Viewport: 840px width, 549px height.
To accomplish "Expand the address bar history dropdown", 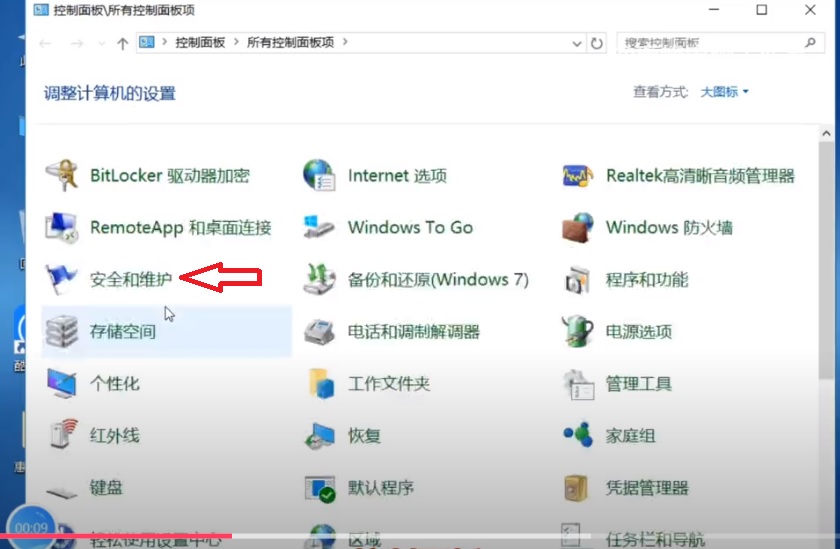I will click(x=576, y=43).
